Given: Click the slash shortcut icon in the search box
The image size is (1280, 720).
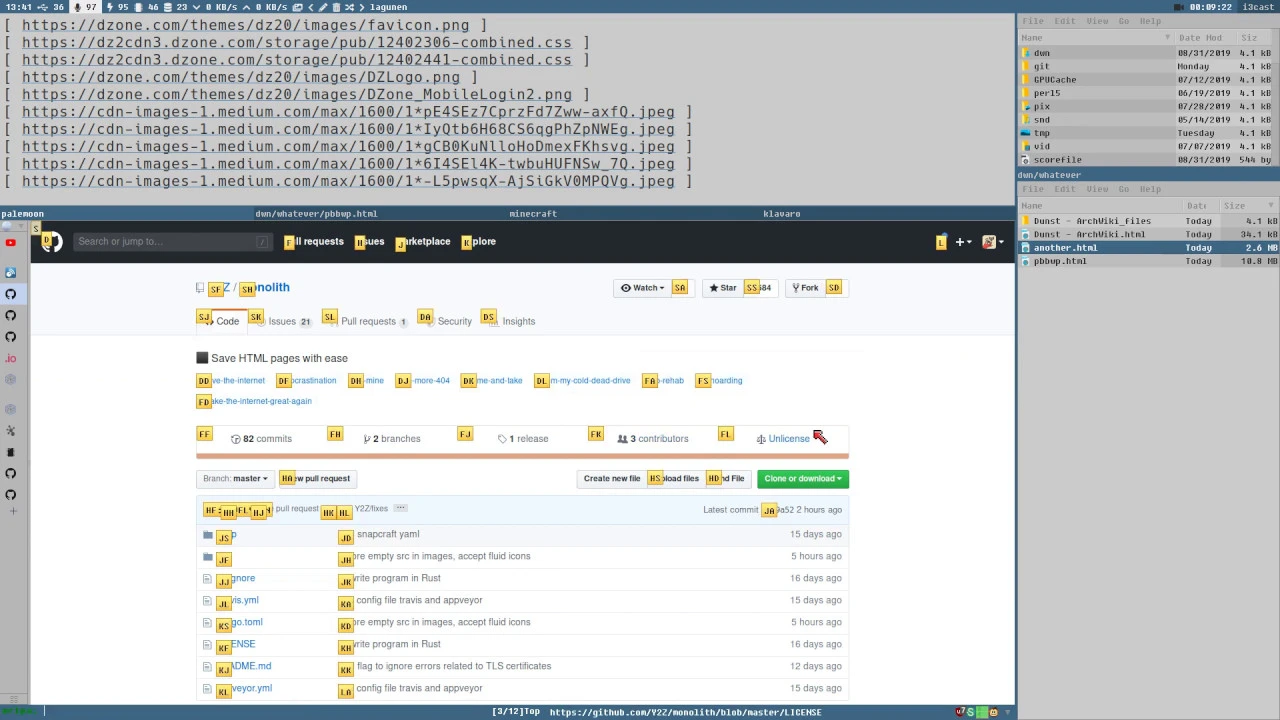Looking at the screenshot, I should coord(262,242).
